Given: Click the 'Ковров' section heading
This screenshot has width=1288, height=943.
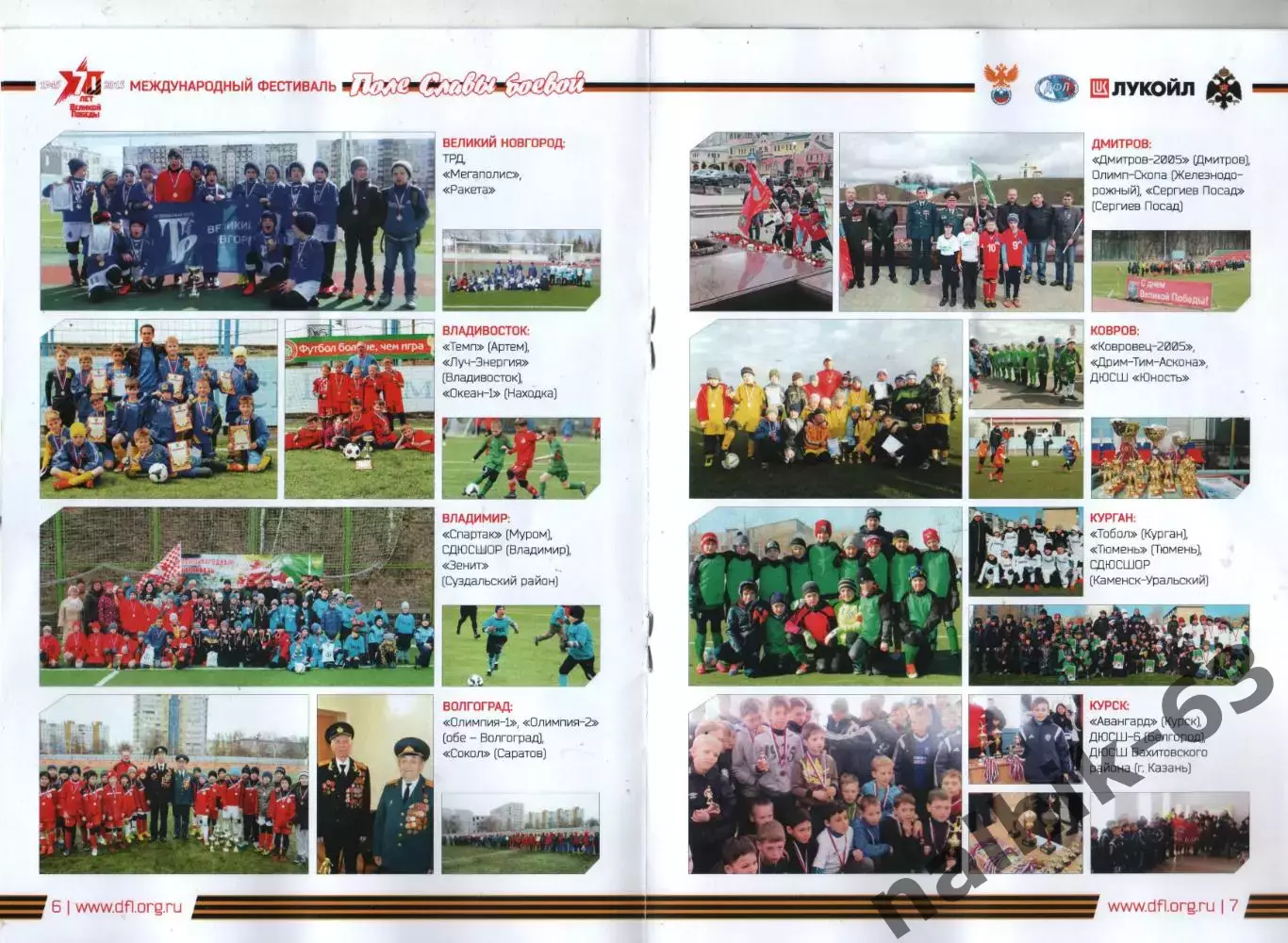Looking at the screenshot, I should [x=1114, y=331].
